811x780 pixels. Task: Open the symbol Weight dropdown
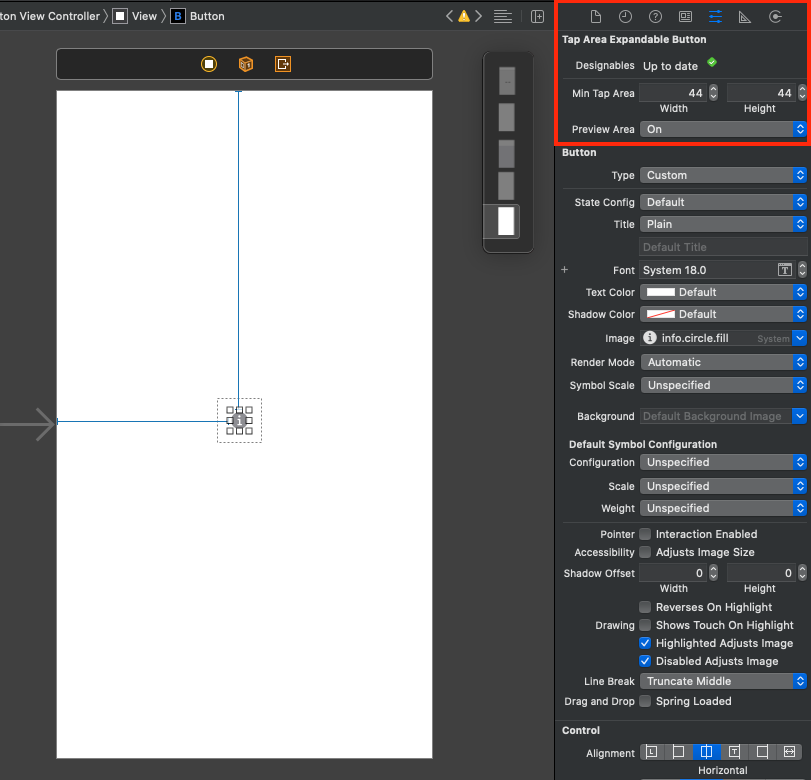coord(723,508)
